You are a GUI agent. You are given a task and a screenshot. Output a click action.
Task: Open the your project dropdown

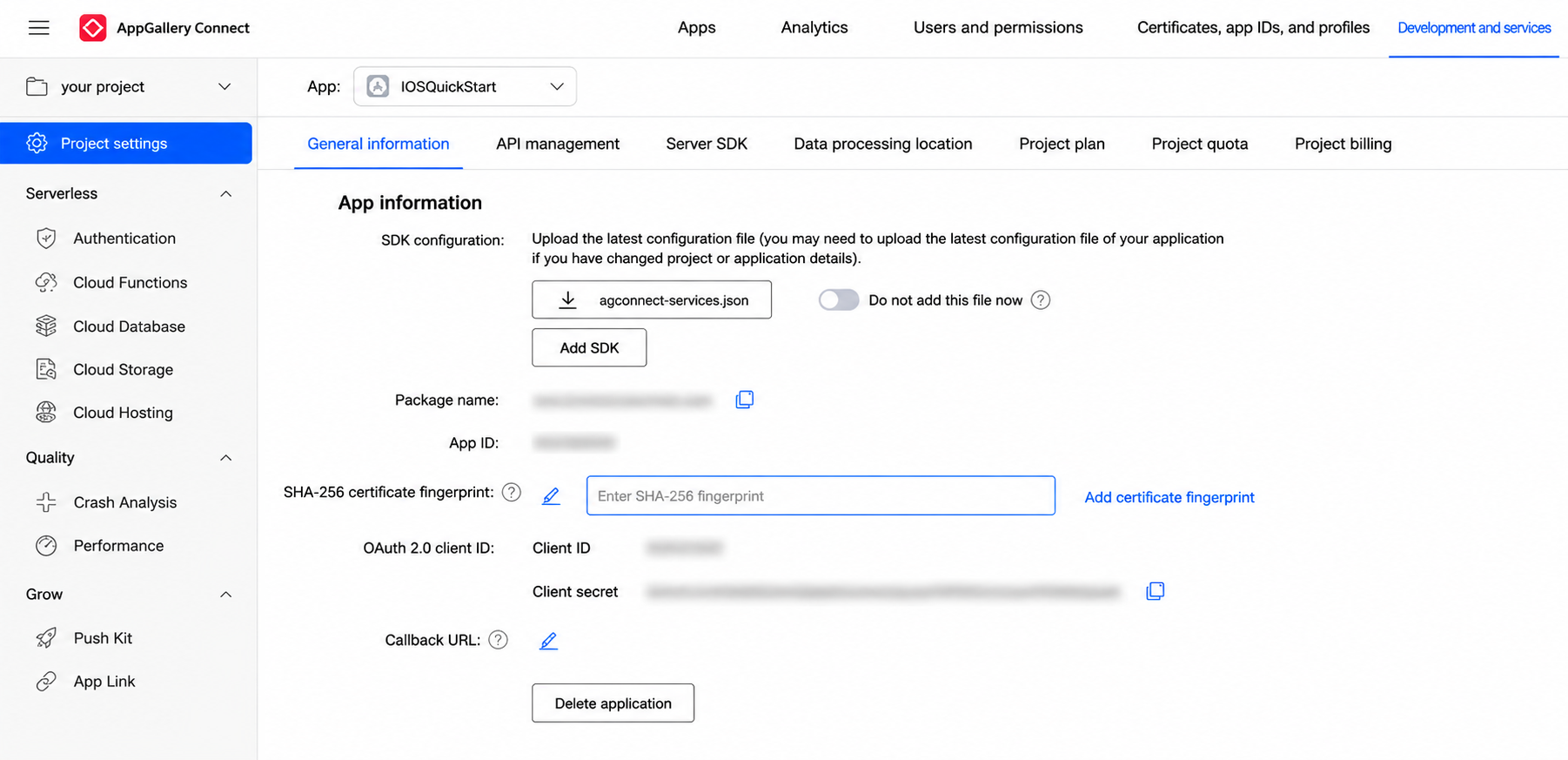point(129,86)
